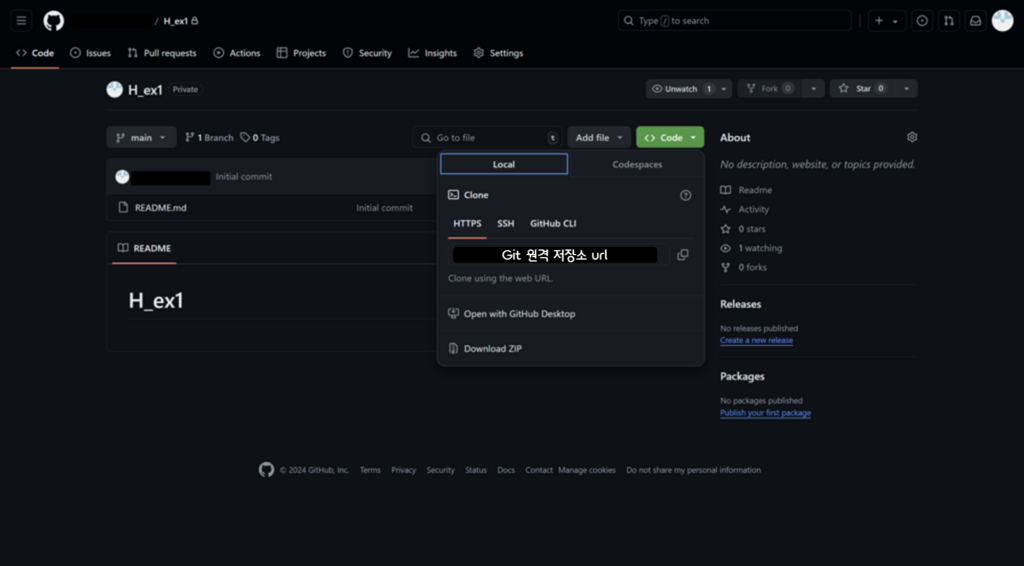Toggle the green Code dropdown button
The width and height of the screenshot is (1024, 566).
(670, 138)
